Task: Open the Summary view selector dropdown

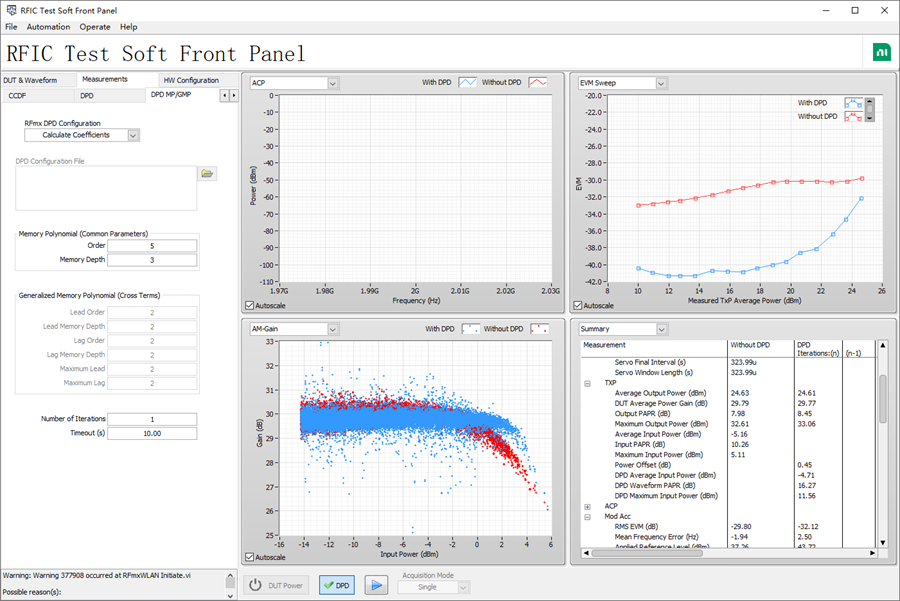Action: pos(662,329)
